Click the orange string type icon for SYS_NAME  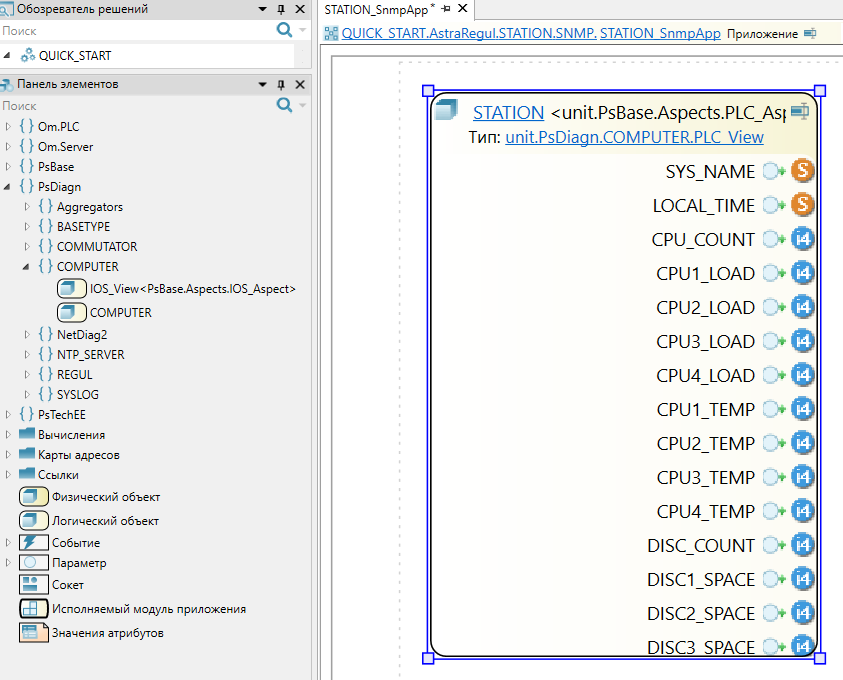802,171
